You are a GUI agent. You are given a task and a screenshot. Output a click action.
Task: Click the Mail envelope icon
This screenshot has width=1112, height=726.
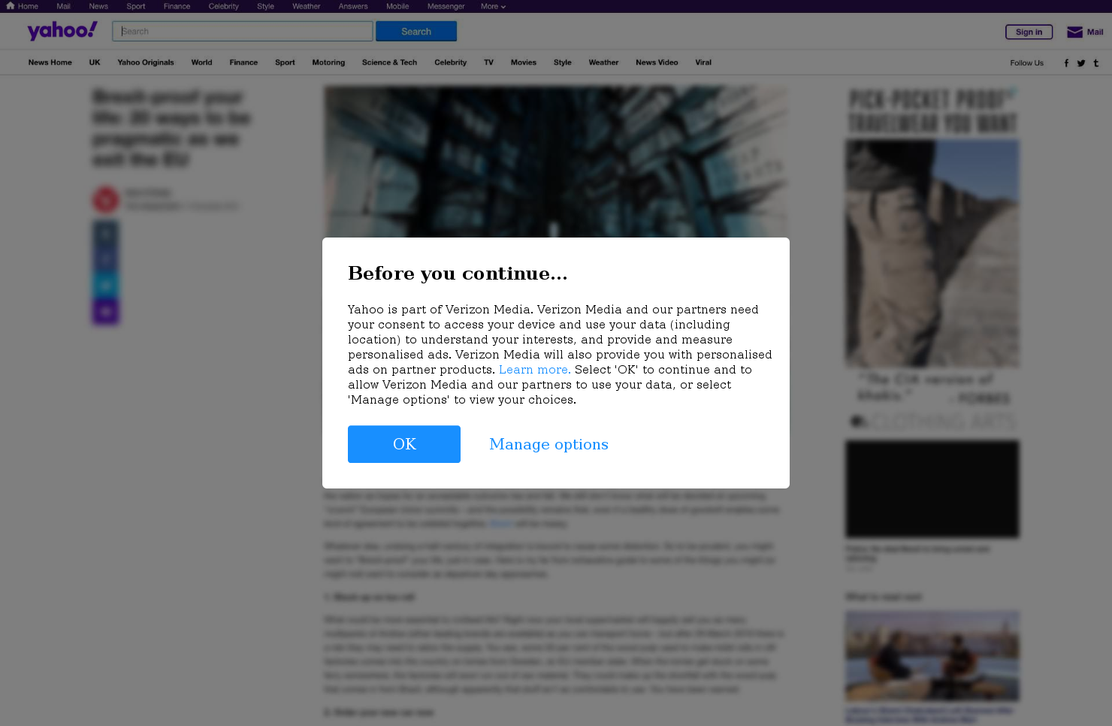[1074, 32]
